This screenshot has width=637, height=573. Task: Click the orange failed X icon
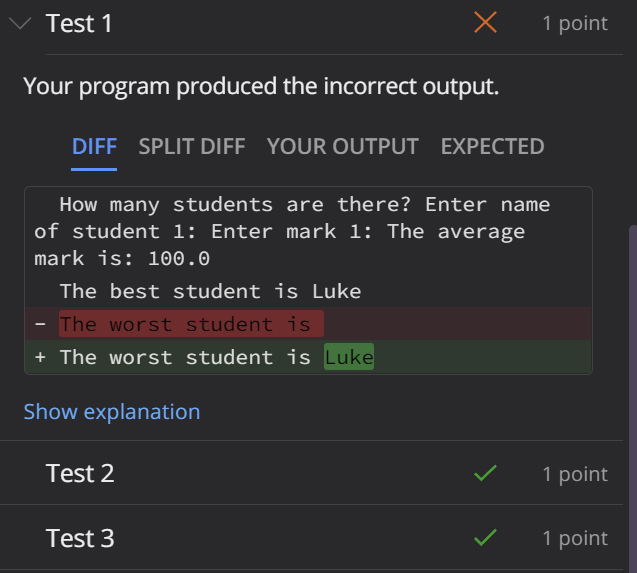[x=485, y=22]
